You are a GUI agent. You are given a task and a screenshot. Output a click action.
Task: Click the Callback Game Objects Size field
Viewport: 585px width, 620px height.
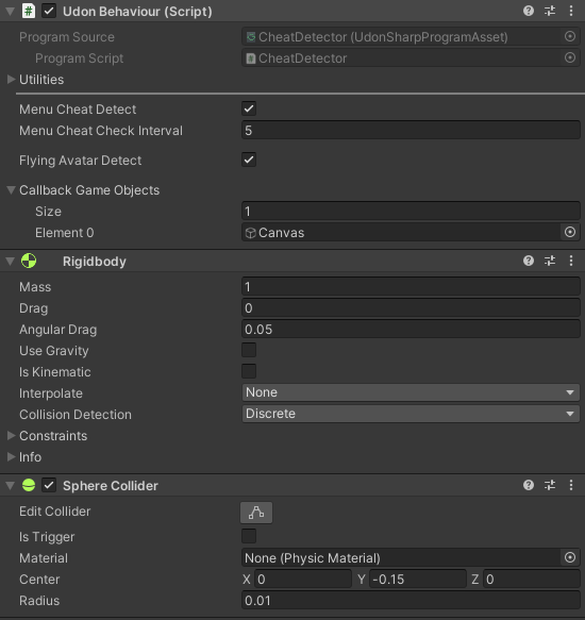tap(411, 211)
